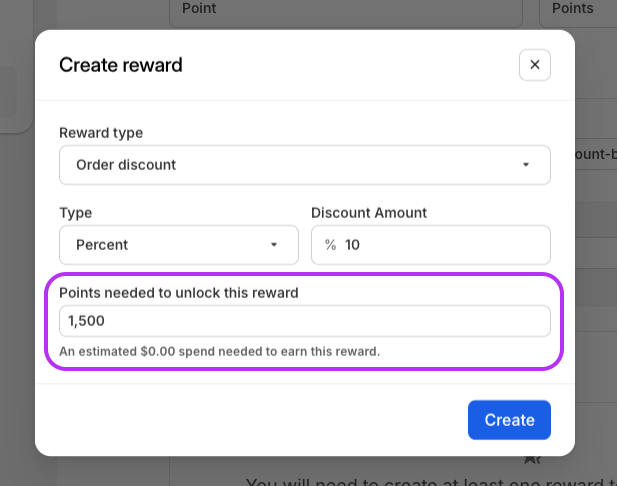Select the points field containing 1,500

pyautogui.click(x=305, y=321)
